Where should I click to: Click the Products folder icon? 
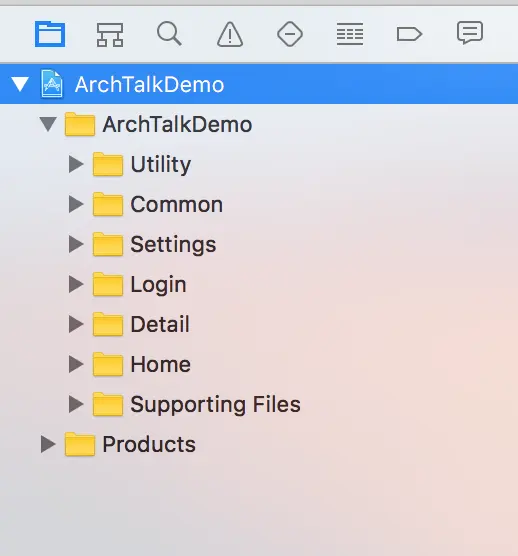click(80, 444)
